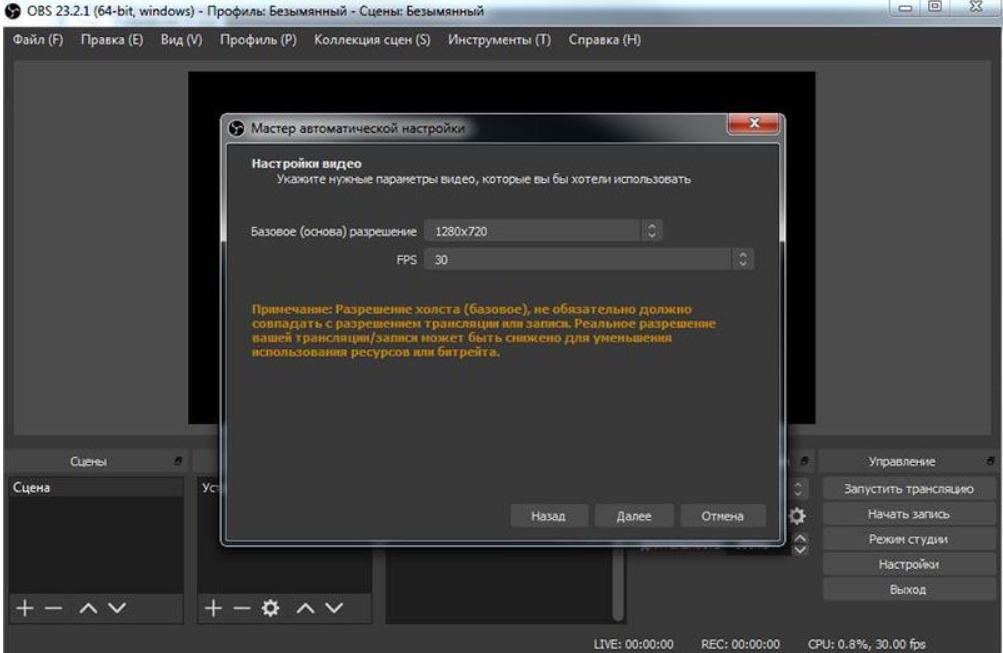
Task: Move scene up in Scenes panel
Action: click(88, 608)
